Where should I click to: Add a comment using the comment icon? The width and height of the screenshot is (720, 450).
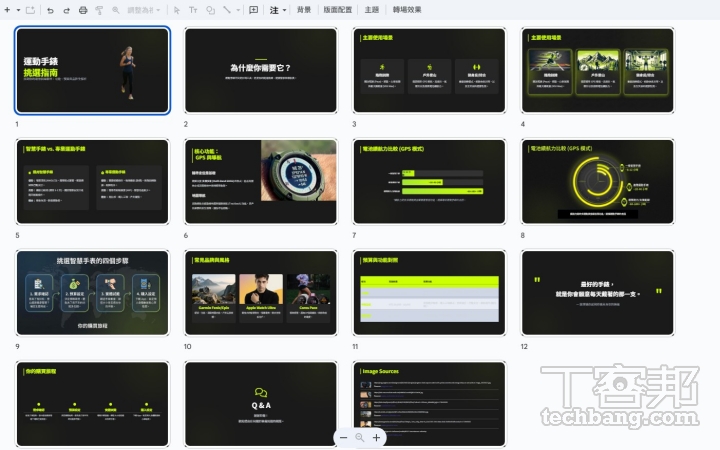tap(253, 10)
